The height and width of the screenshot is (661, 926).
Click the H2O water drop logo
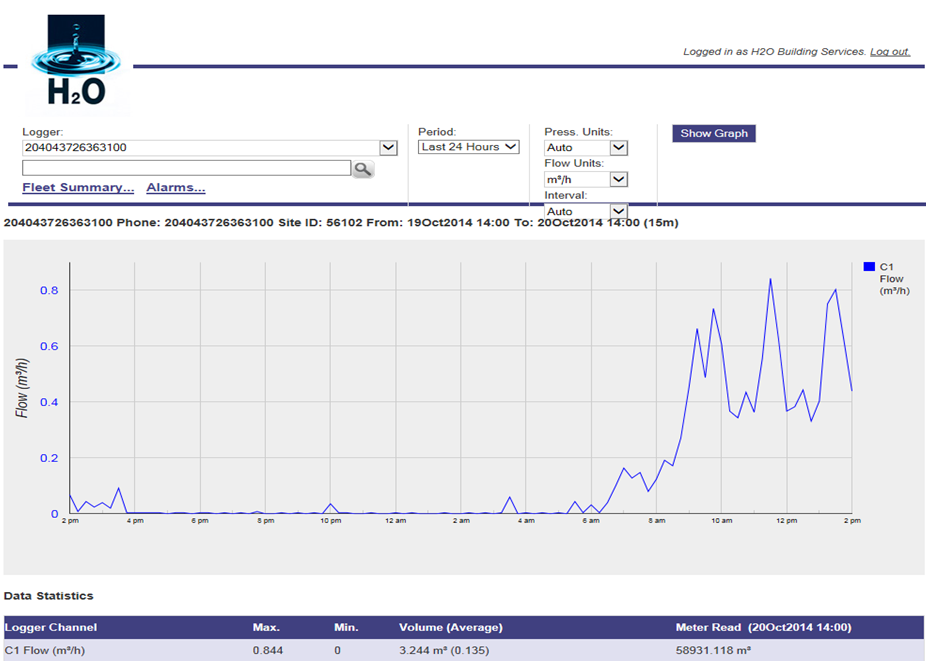[76, 63]
